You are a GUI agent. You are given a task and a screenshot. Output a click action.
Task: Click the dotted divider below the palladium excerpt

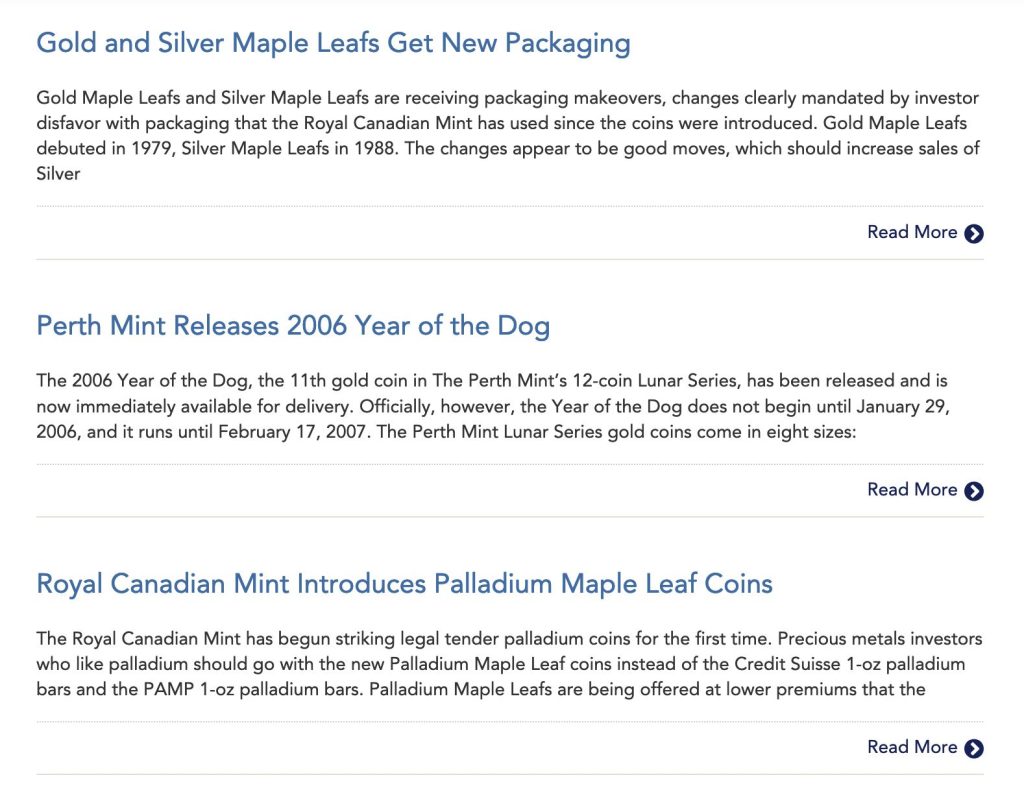coord(510,721)
